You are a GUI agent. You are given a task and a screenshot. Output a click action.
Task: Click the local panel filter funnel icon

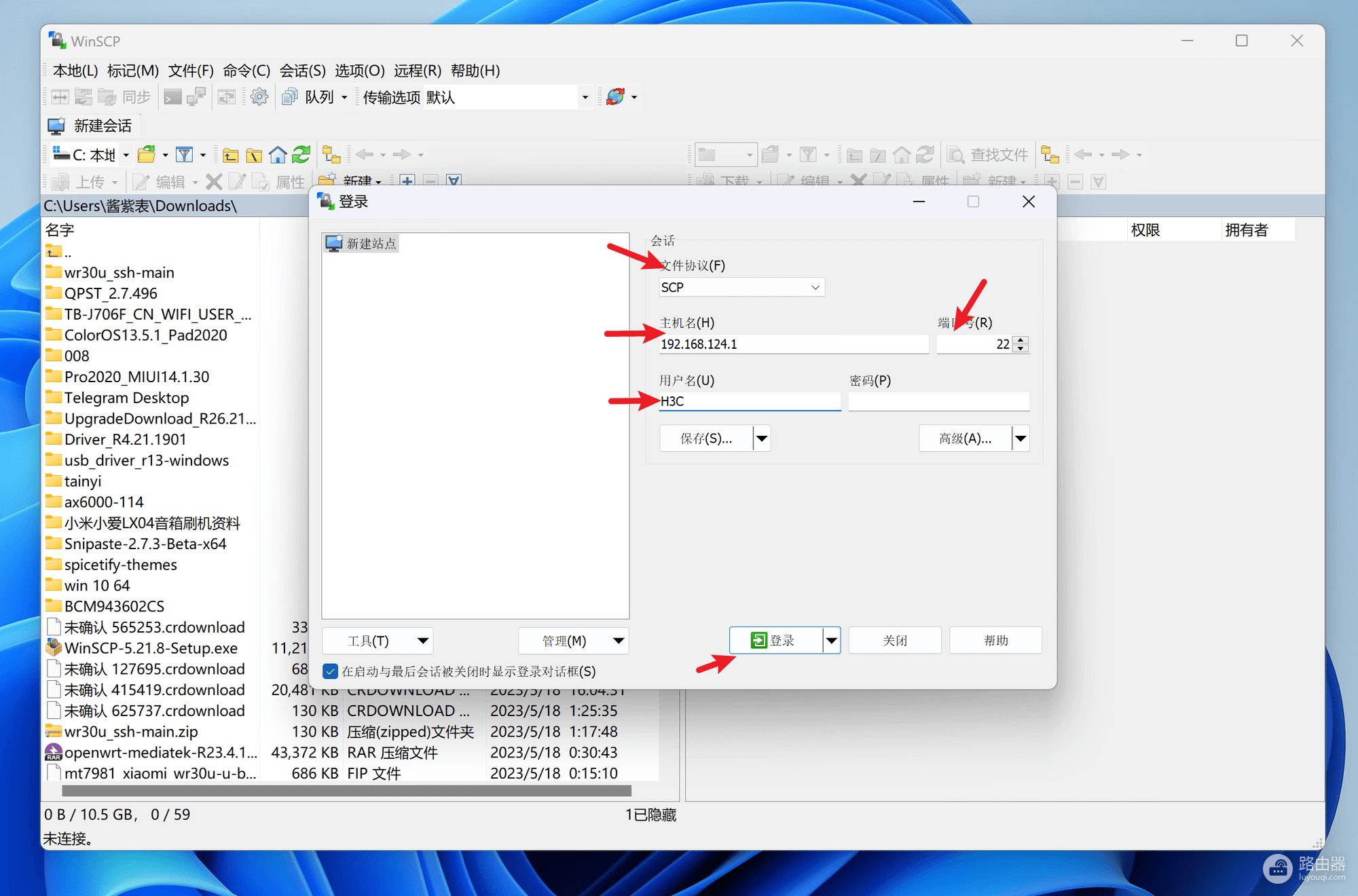coord(184,155)
